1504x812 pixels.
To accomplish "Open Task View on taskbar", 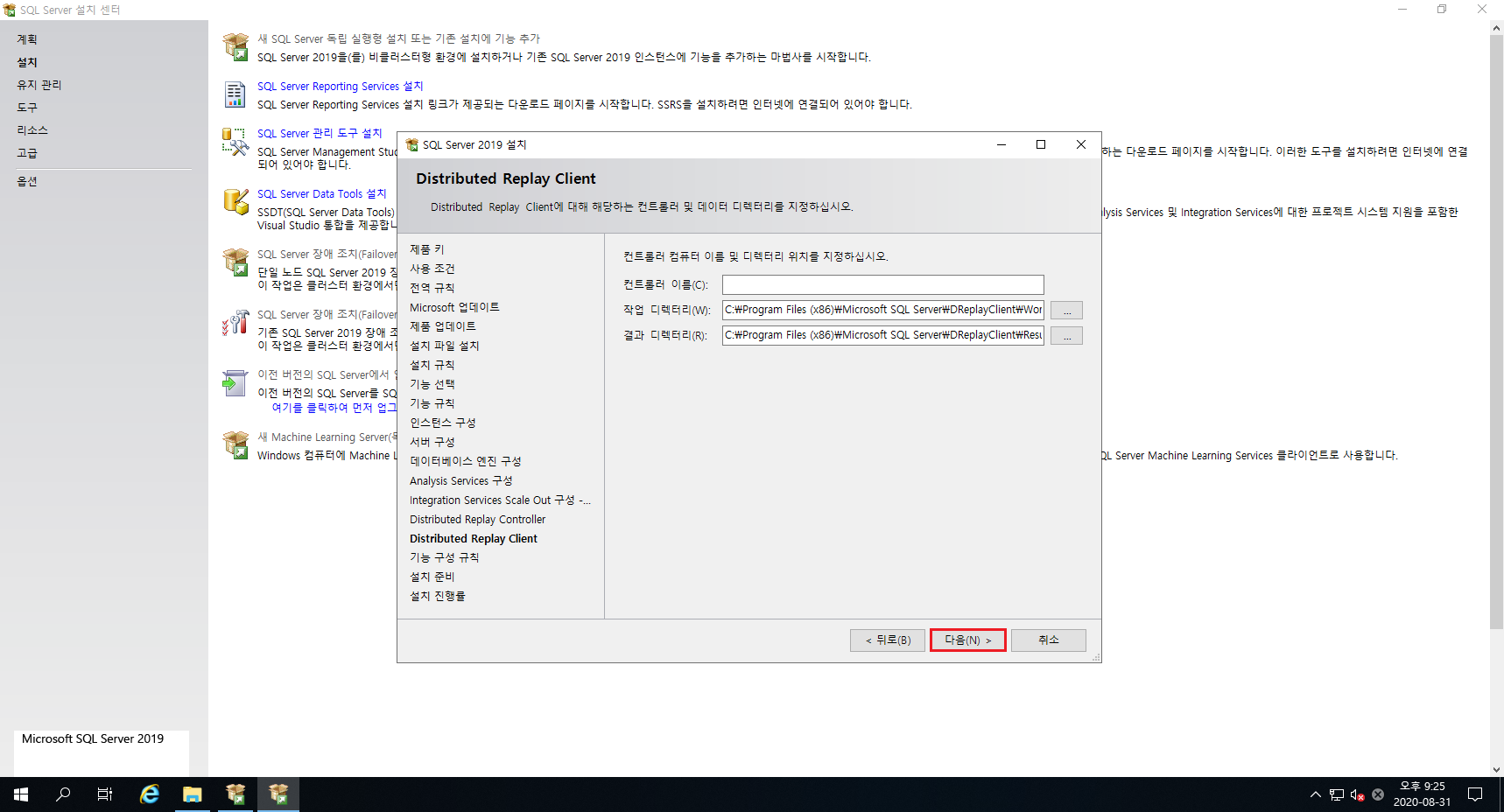I will [105, 794].
